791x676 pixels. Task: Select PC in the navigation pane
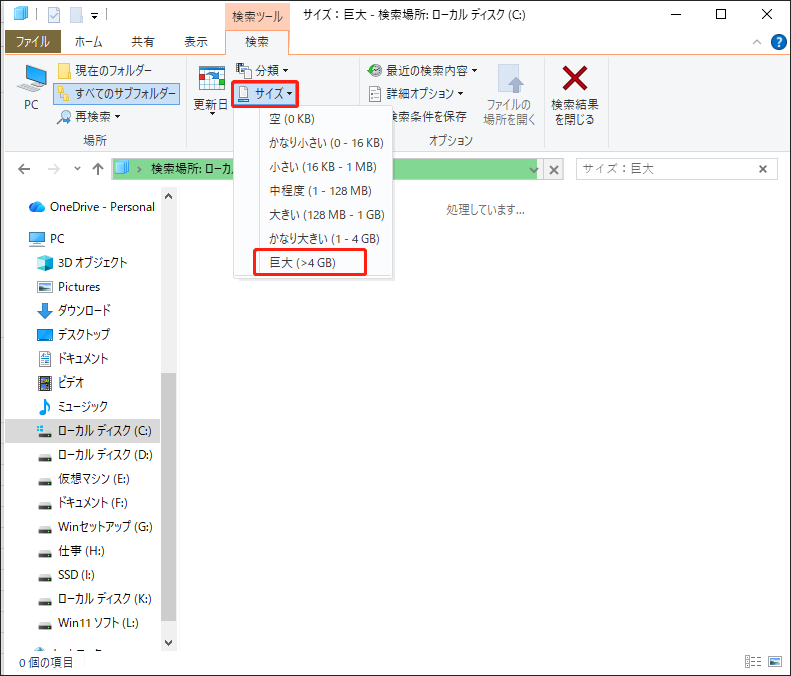click(46, 239)
